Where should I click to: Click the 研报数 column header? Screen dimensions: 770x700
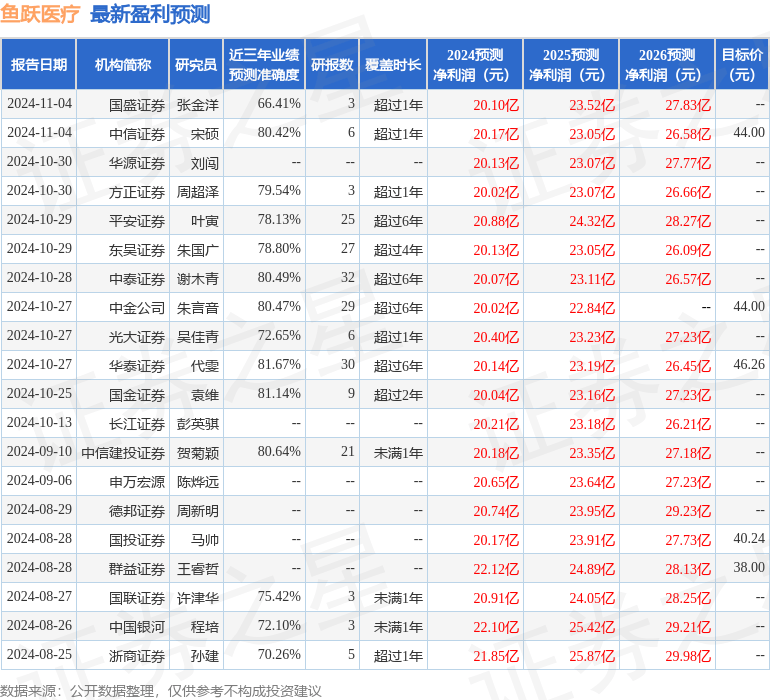[x=332, y=64]
